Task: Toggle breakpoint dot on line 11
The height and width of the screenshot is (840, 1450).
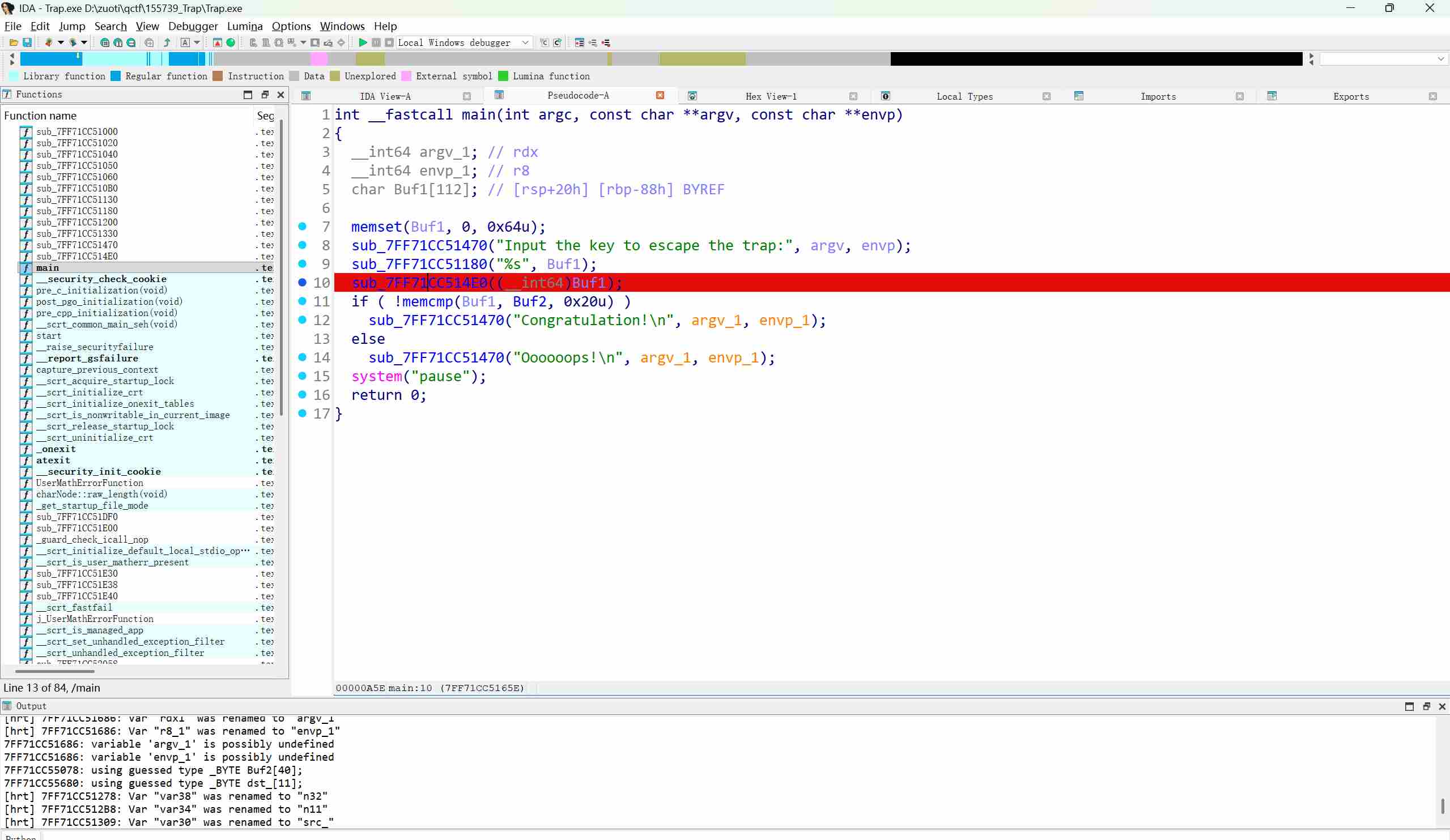Action: click(x=302, y=301)
